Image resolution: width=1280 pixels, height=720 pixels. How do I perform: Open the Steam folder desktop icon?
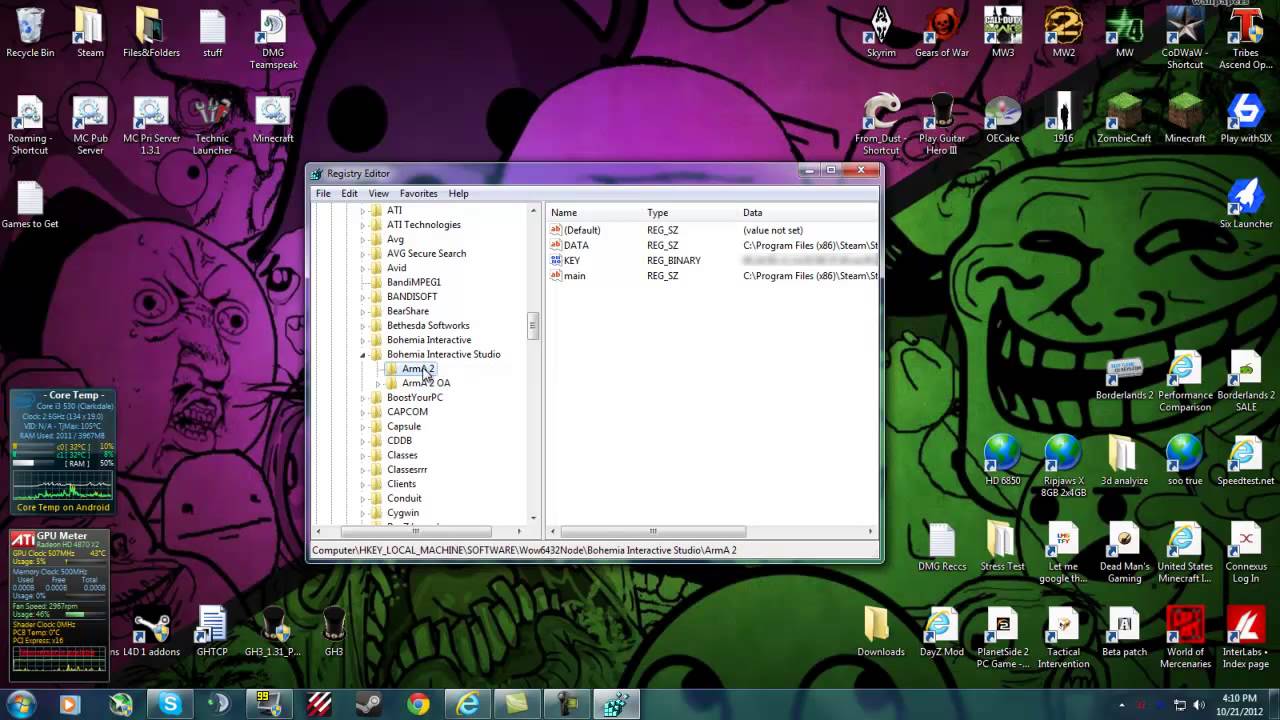pyautogui.click(x=90, y=34)
